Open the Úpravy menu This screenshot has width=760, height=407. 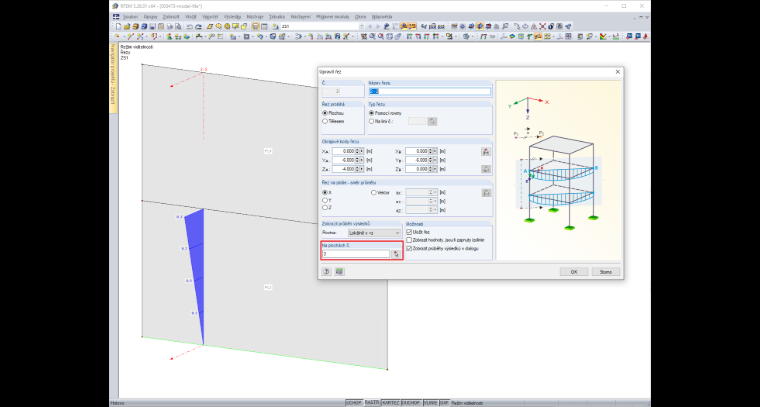150,16
